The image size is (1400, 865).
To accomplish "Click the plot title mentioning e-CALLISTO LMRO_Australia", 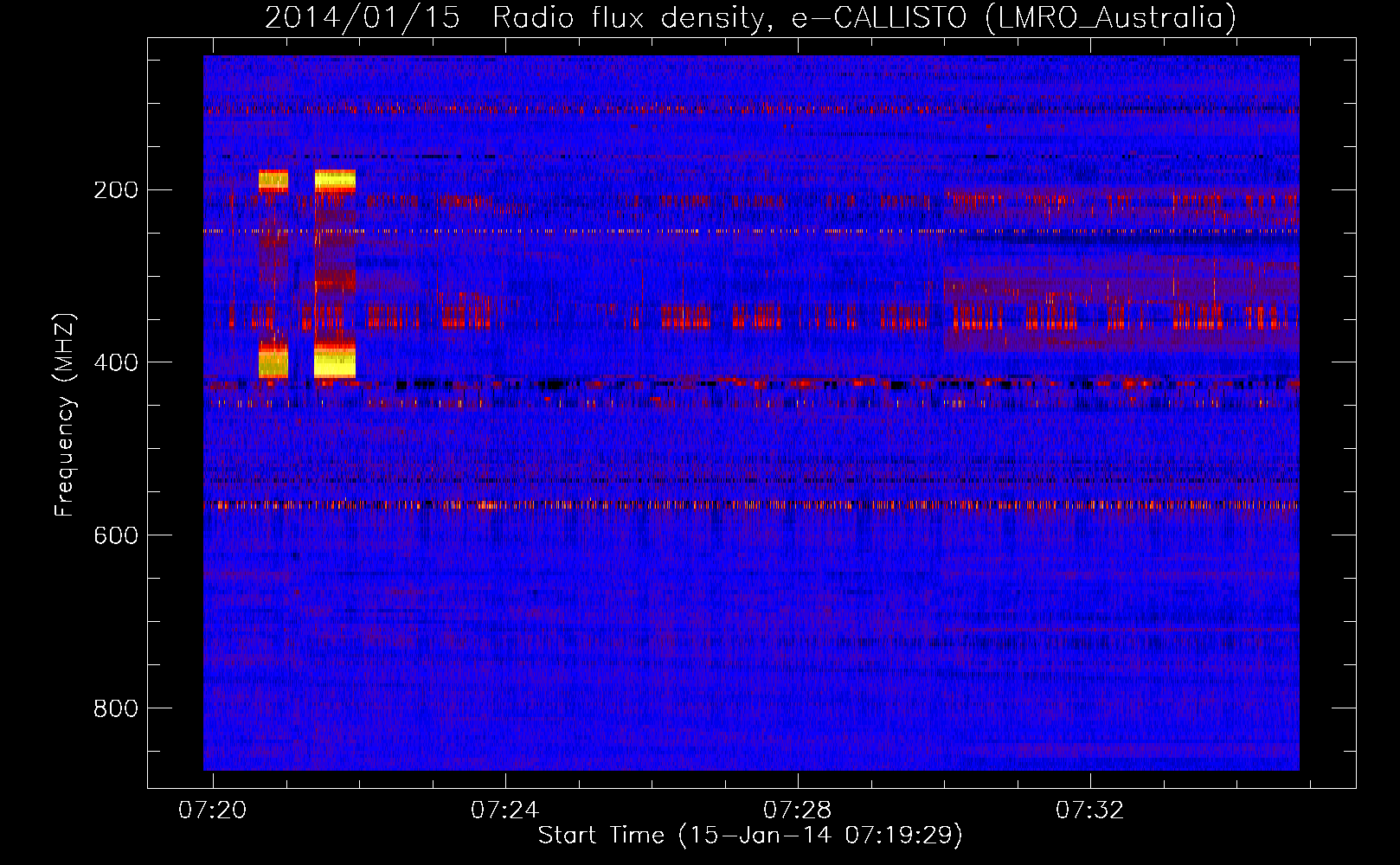I will tap(750, 17).
